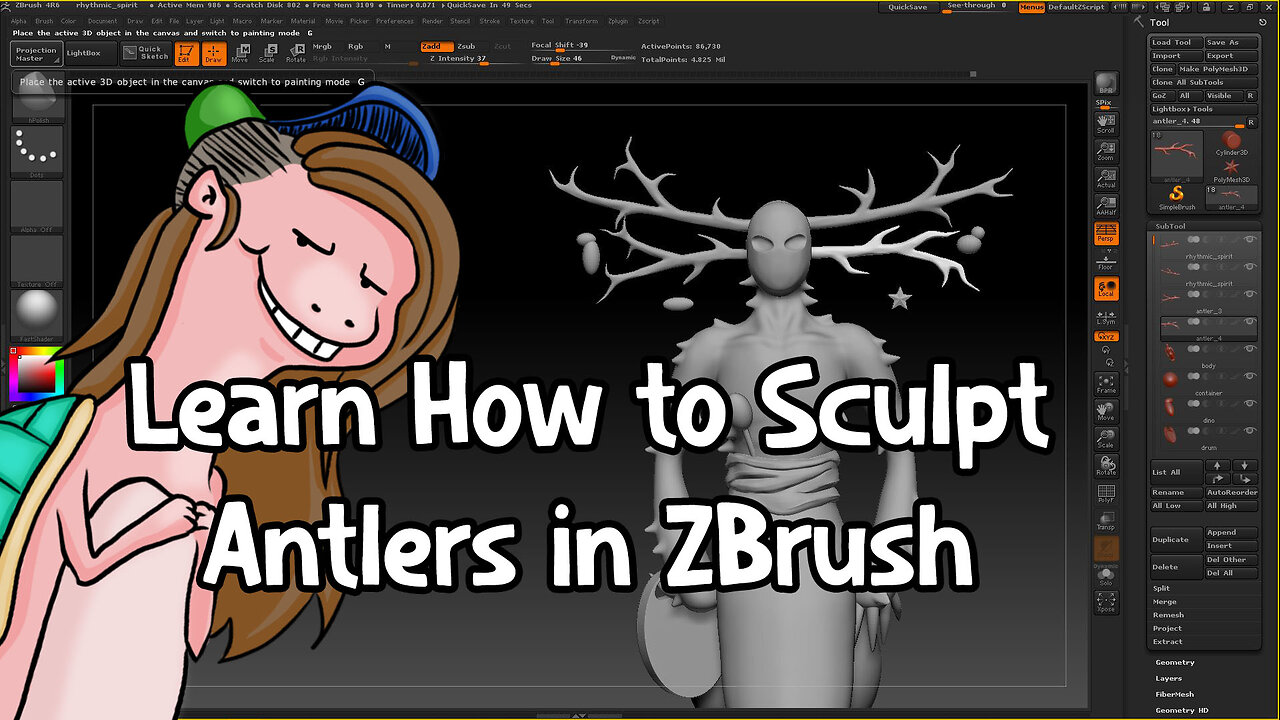The width and height of the screenshot is (1280, 720).
Task: Open the Transform menu
Action: coord(581,21)
